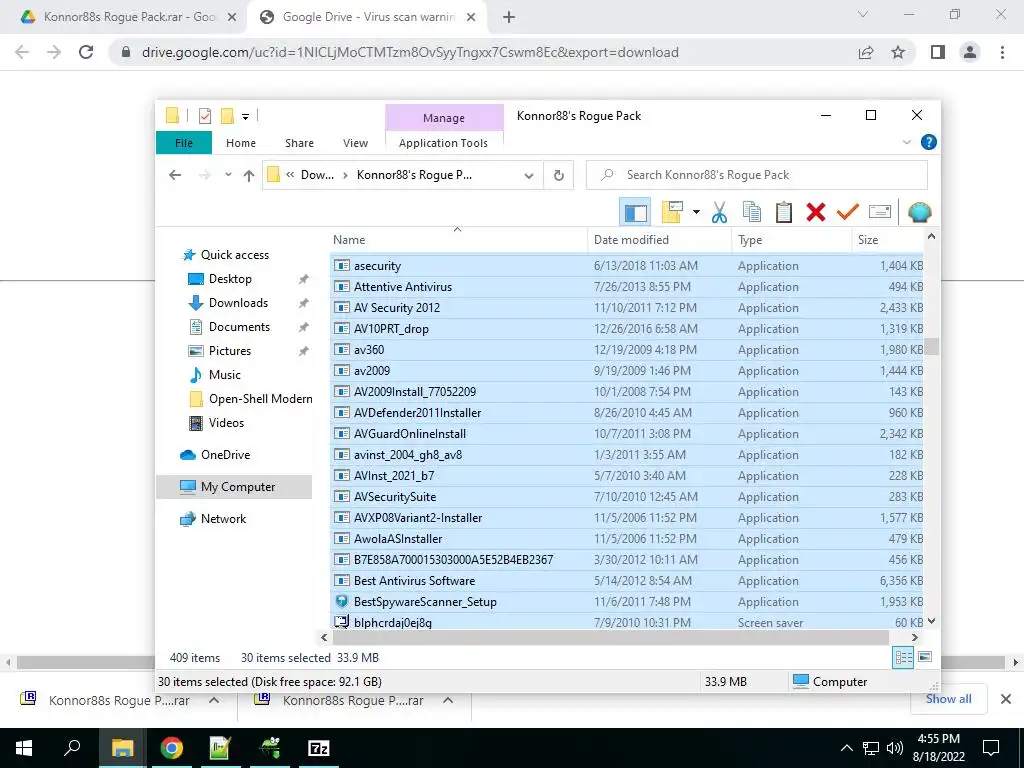Click the file list horizontal scrollbar
The image size is (1024, 768).
tap(610, 637)
